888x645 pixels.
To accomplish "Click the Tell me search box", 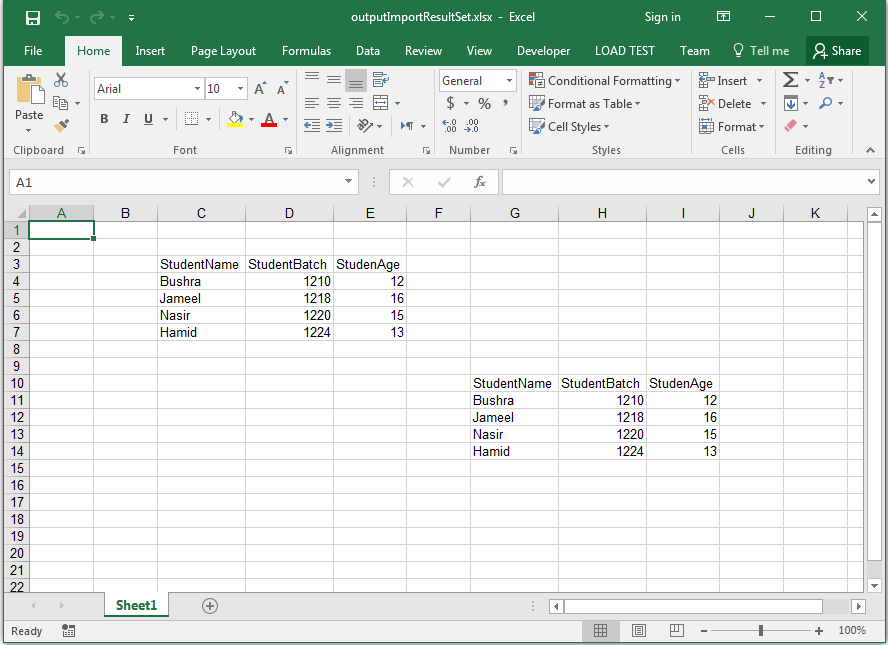I will click(x=761, y=51).
